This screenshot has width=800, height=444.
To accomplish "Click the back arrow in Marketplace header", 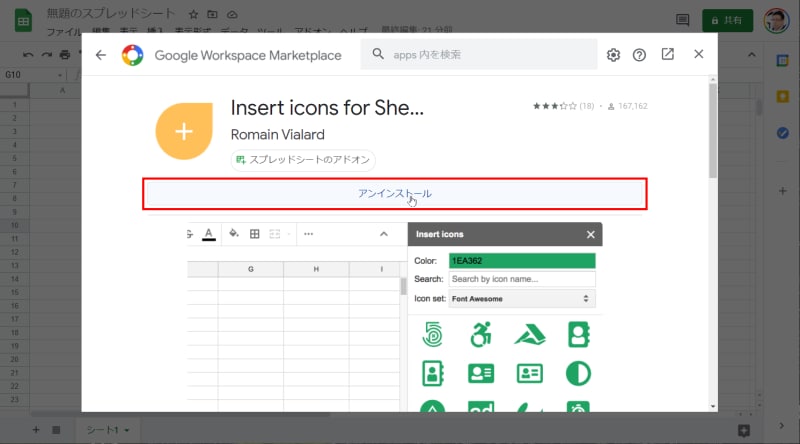I will (x=101, y=55).
